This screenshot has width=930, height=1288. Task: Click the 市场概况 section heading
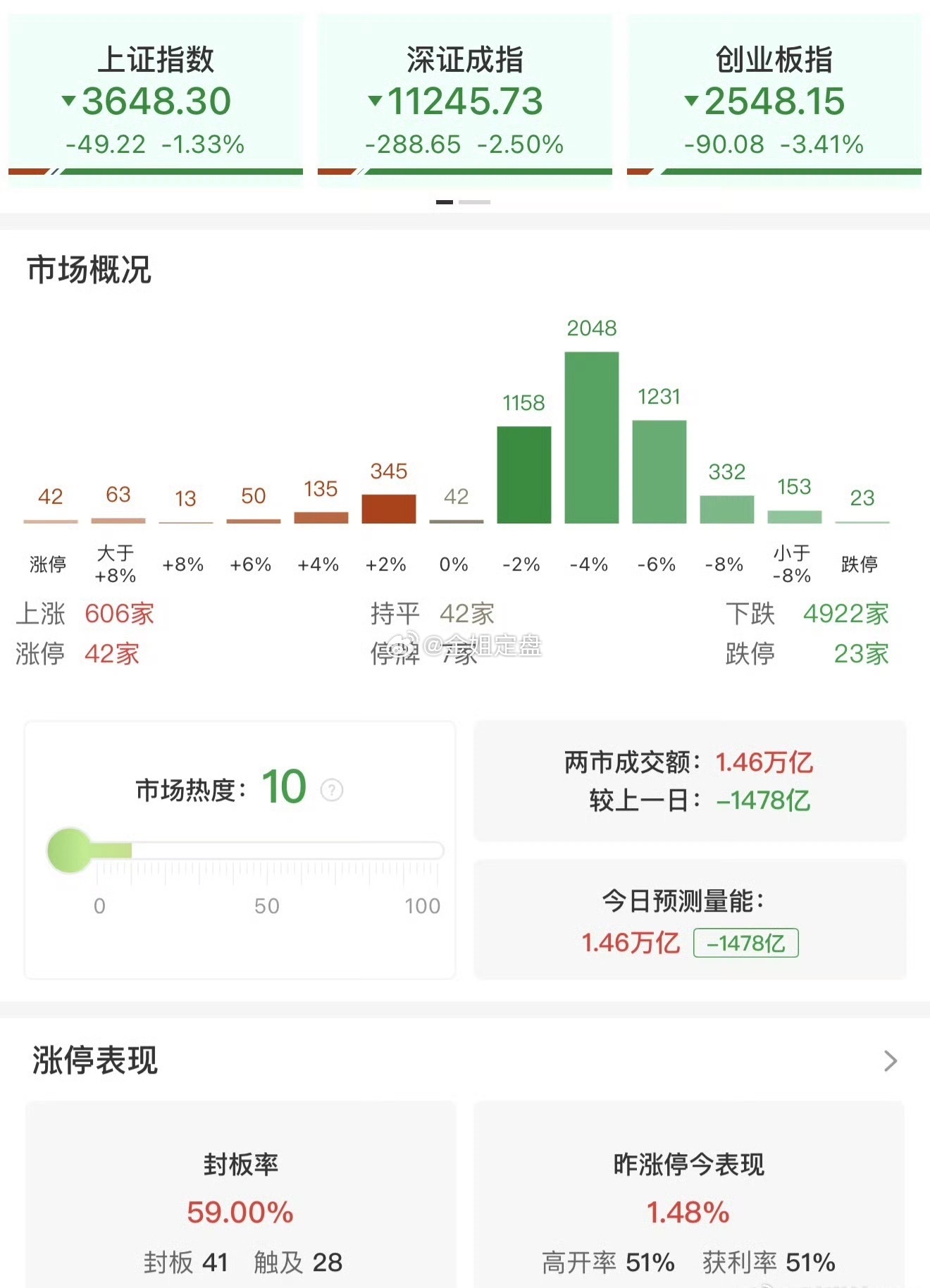pyautogui.click(x=89, y=270)
